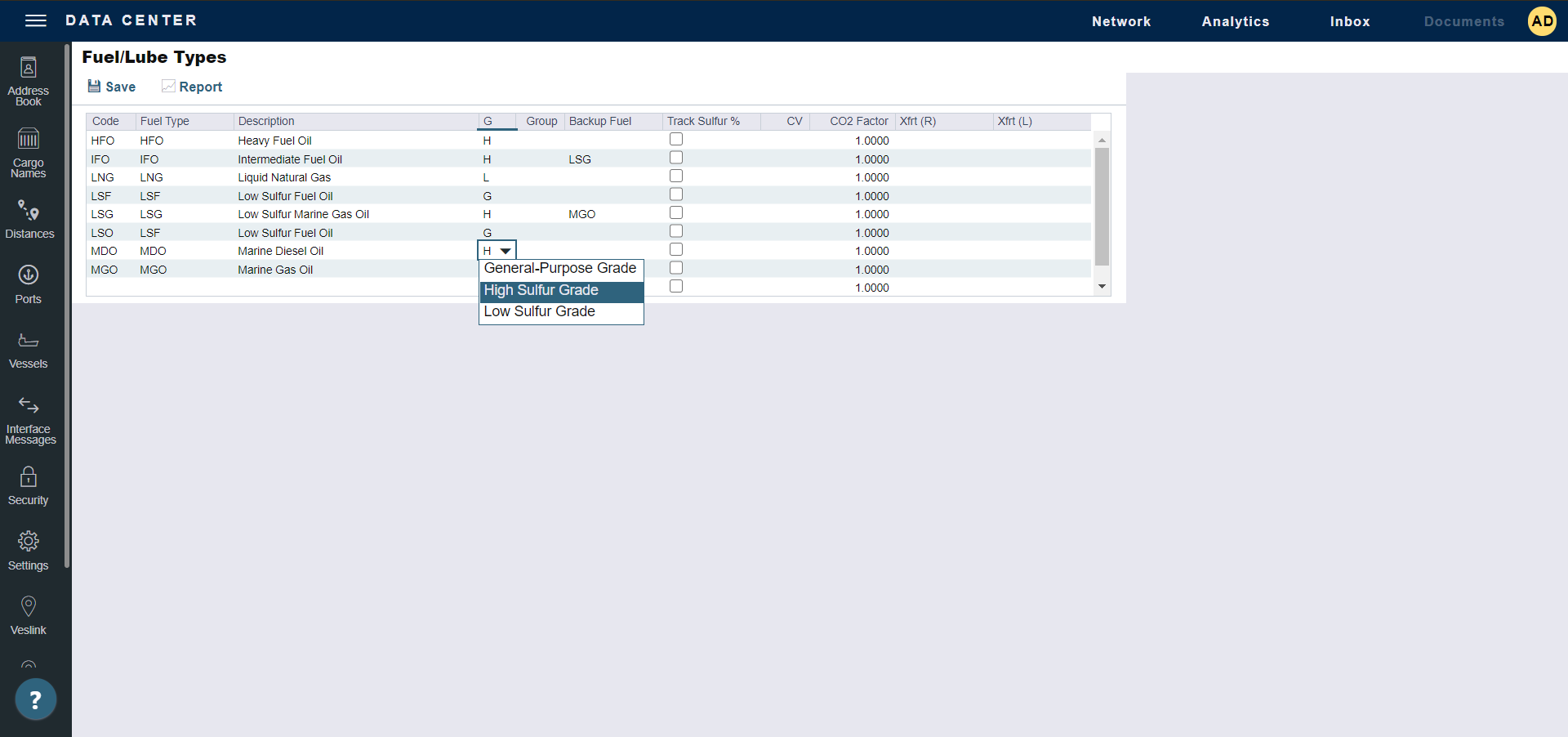Collapse the MDO grade dropdown arrow
1568x737 pixels.
(506, 251)
